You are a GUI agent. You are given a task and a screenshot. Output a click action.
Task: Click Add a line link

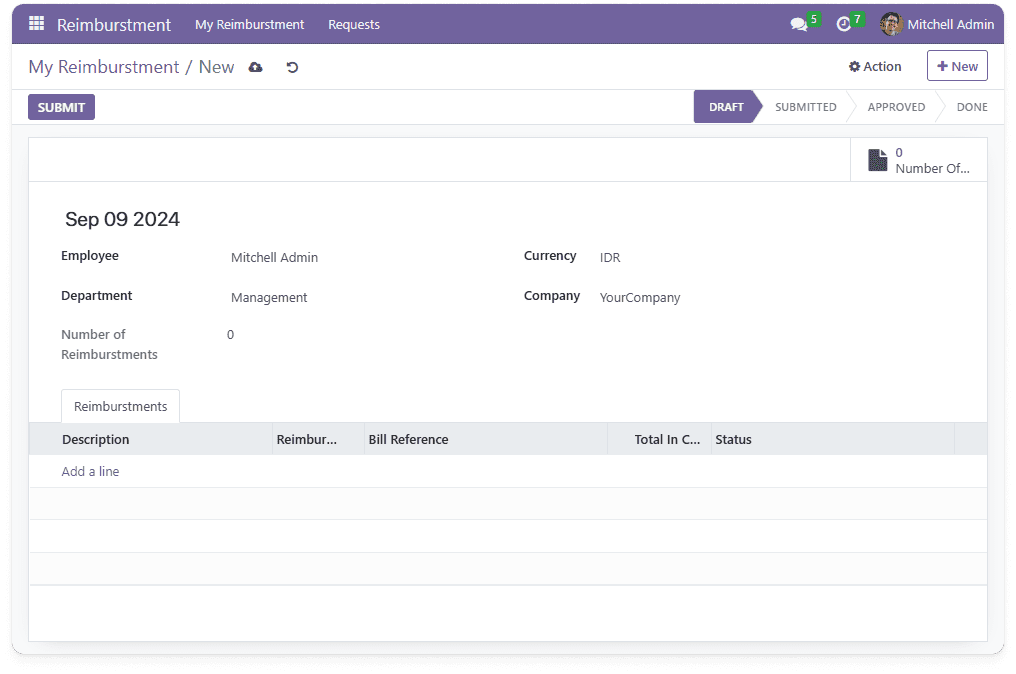(90, 471)
